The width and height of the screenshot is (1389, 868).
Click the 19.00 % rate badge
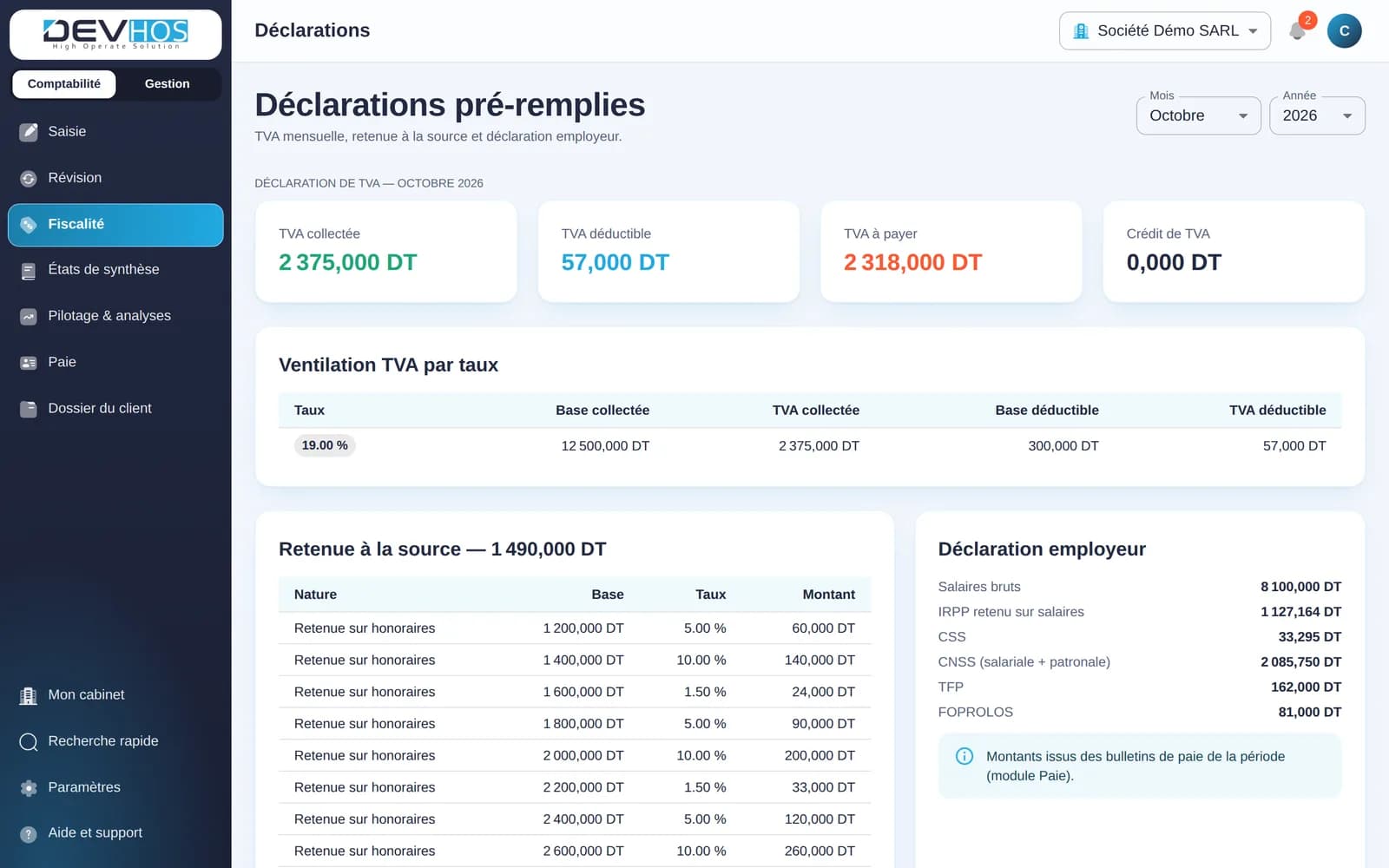[x=325, y=445]
